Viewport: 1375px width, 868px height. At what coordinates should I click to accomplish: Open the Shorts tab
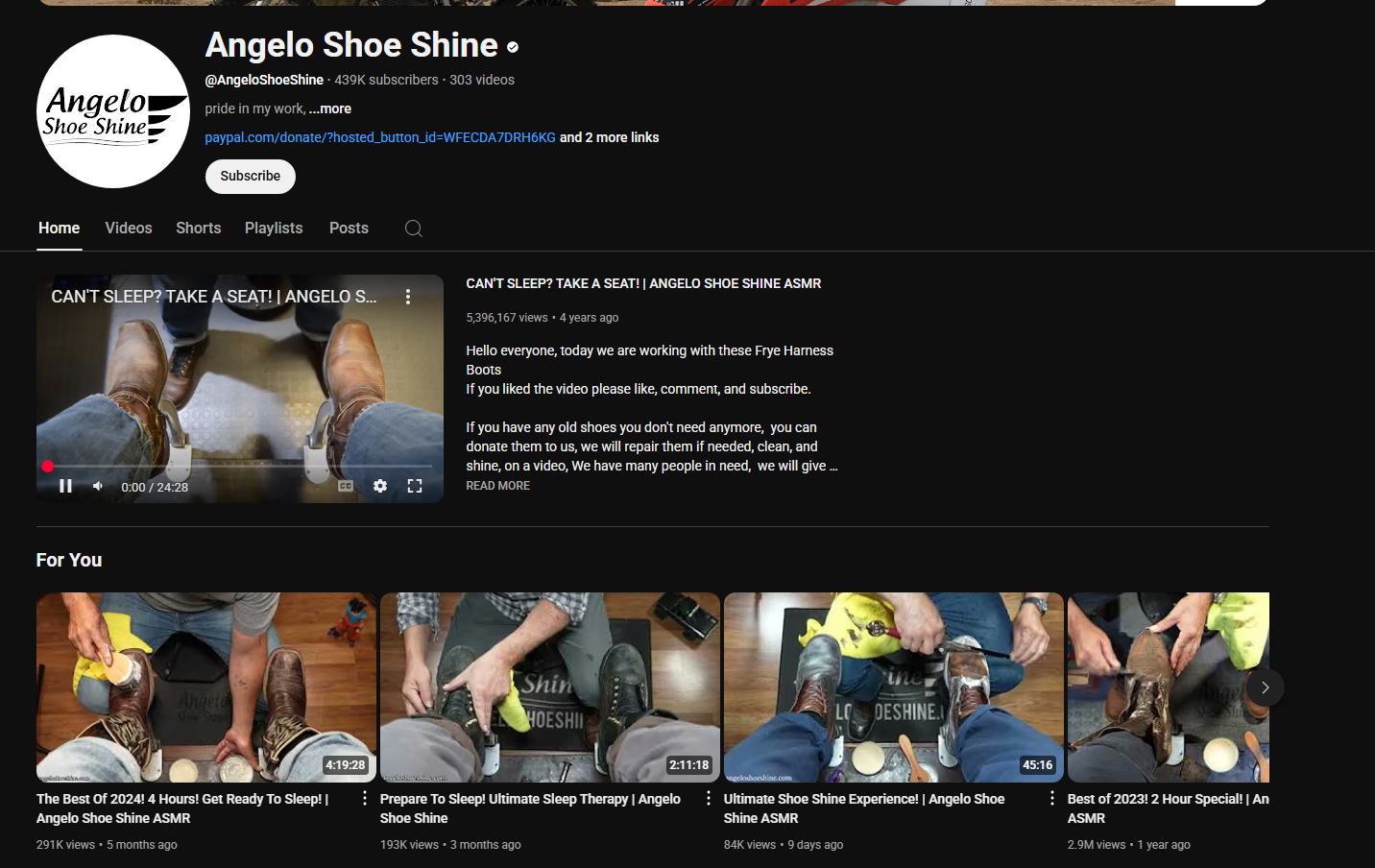point(199,229)
